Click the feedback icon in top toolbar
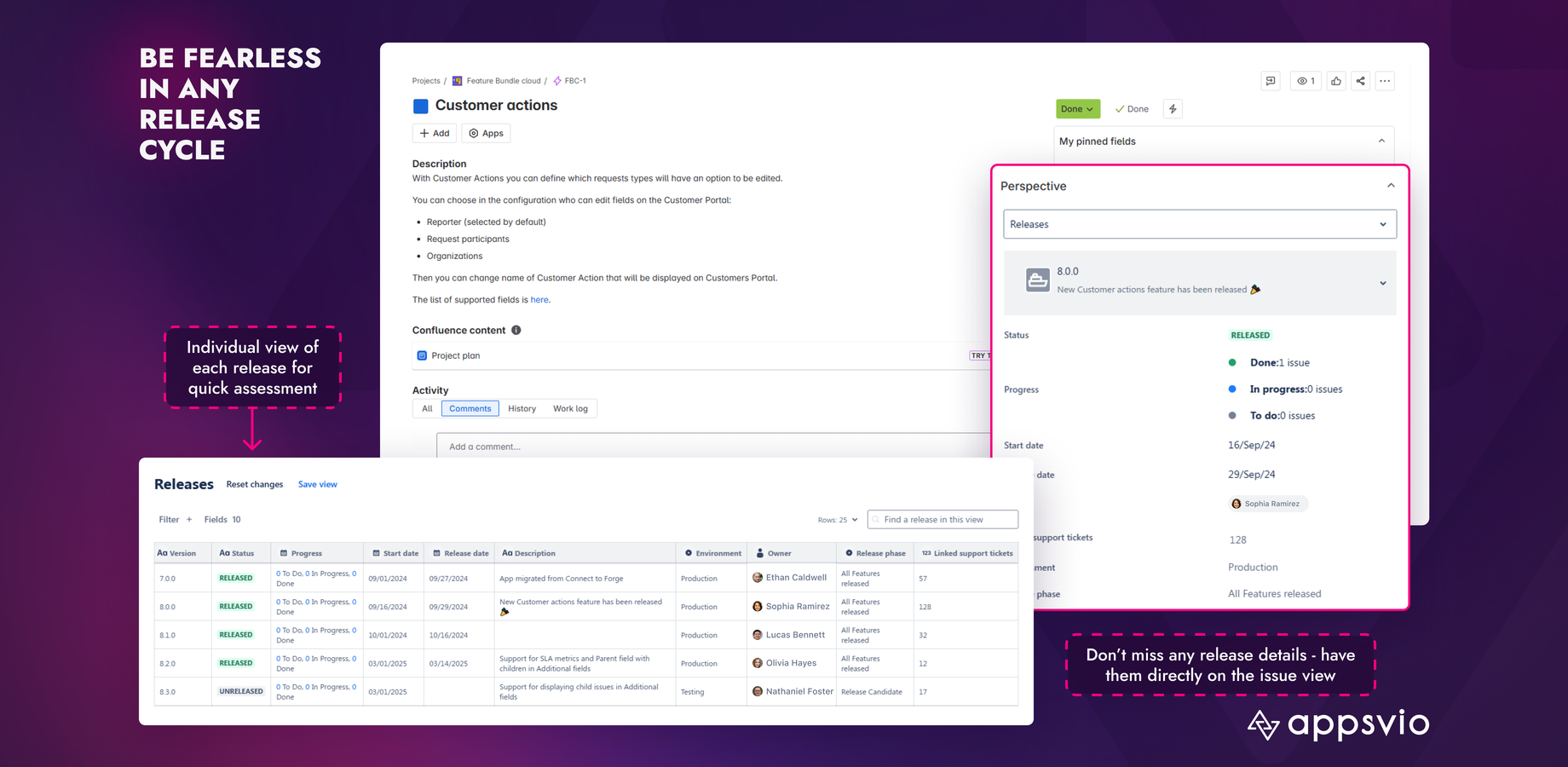1568x767 pixels. coord(1271,81)
